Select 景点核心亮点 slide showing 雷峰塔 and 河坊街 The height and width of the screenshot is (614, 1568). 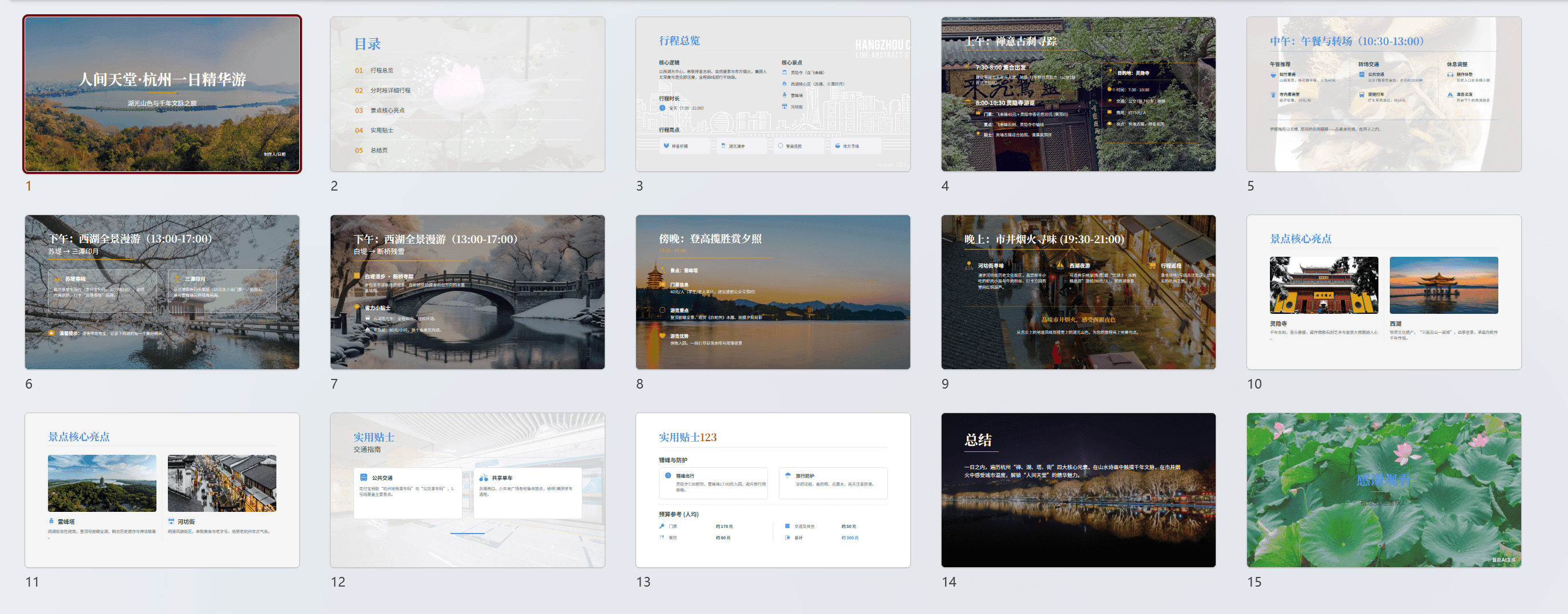point(162,491)
